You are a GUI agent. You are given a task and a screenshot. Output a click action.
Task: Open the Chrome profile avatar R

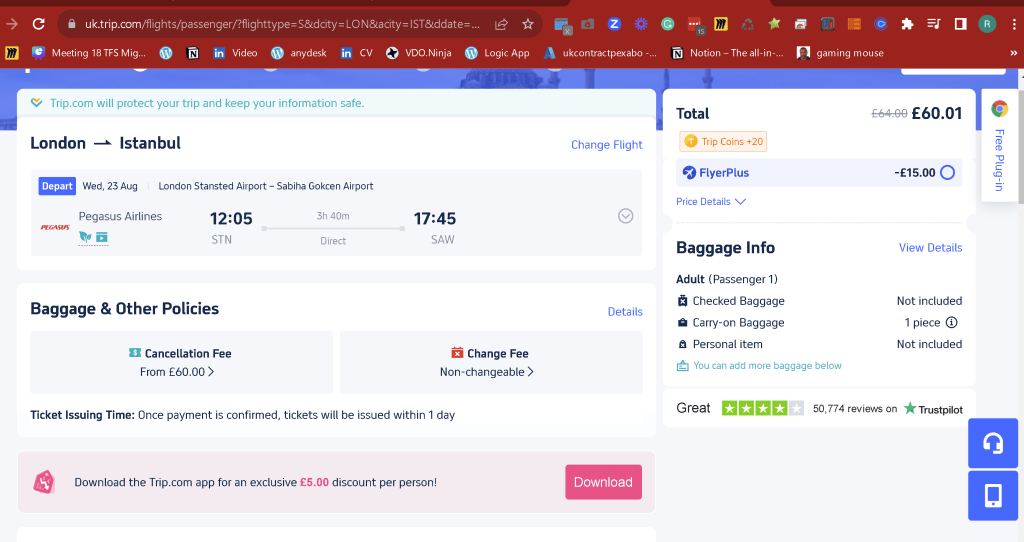coord(987,24)
